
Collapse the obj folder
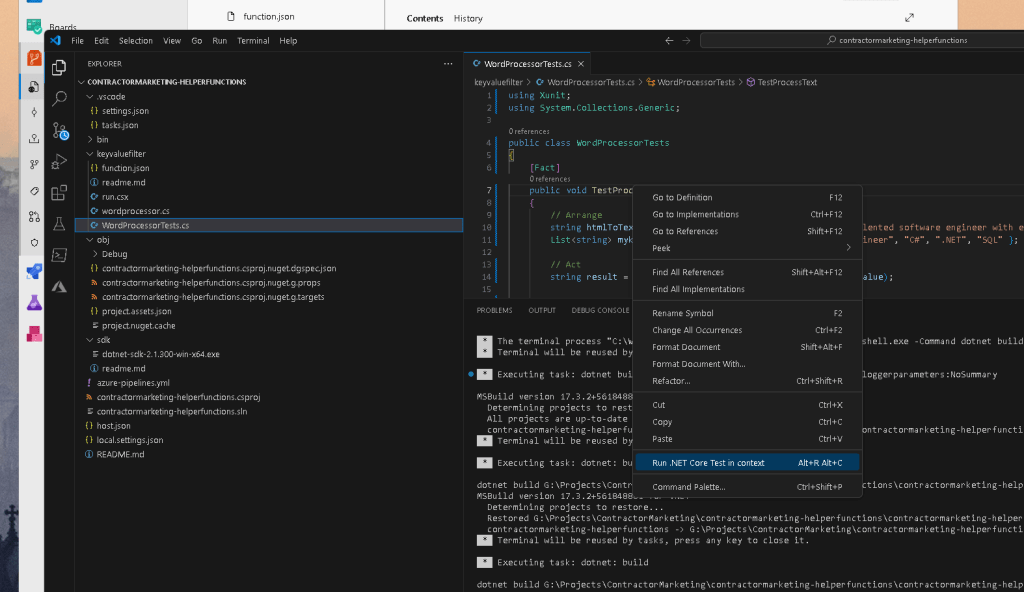[x=90, y=240]
